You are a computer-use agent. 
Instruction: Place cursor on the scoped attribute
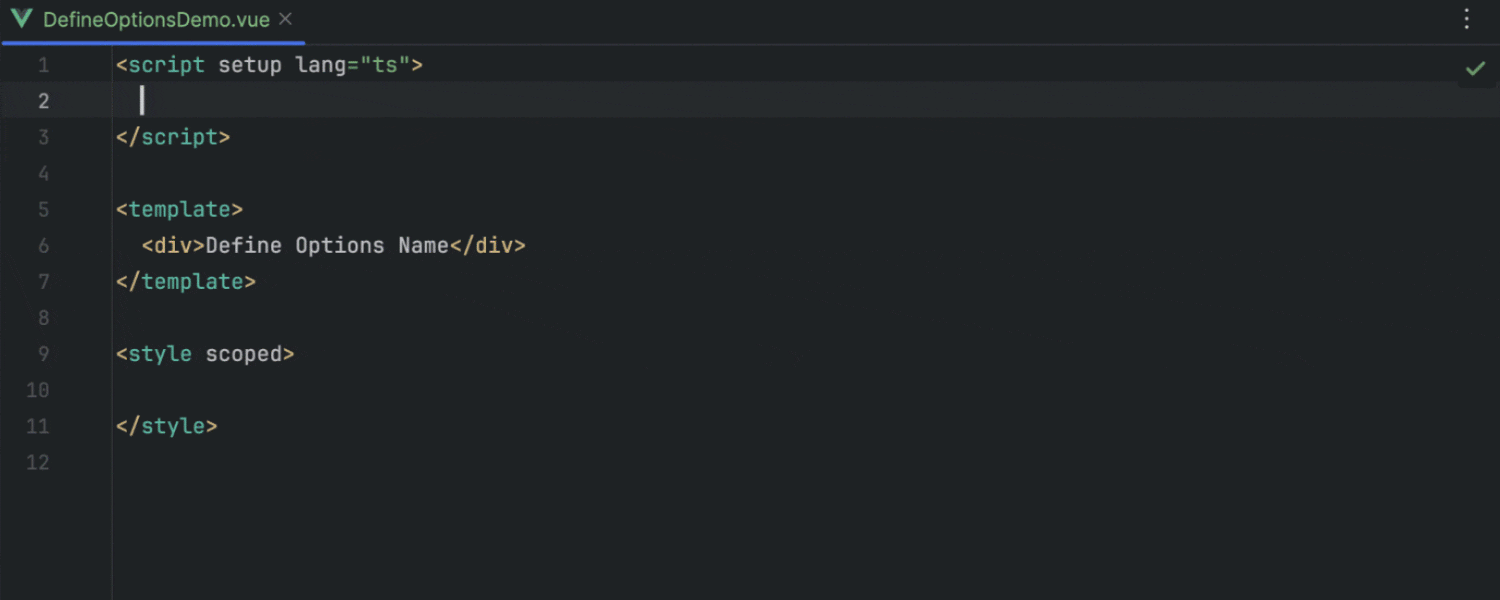[244, 354]
